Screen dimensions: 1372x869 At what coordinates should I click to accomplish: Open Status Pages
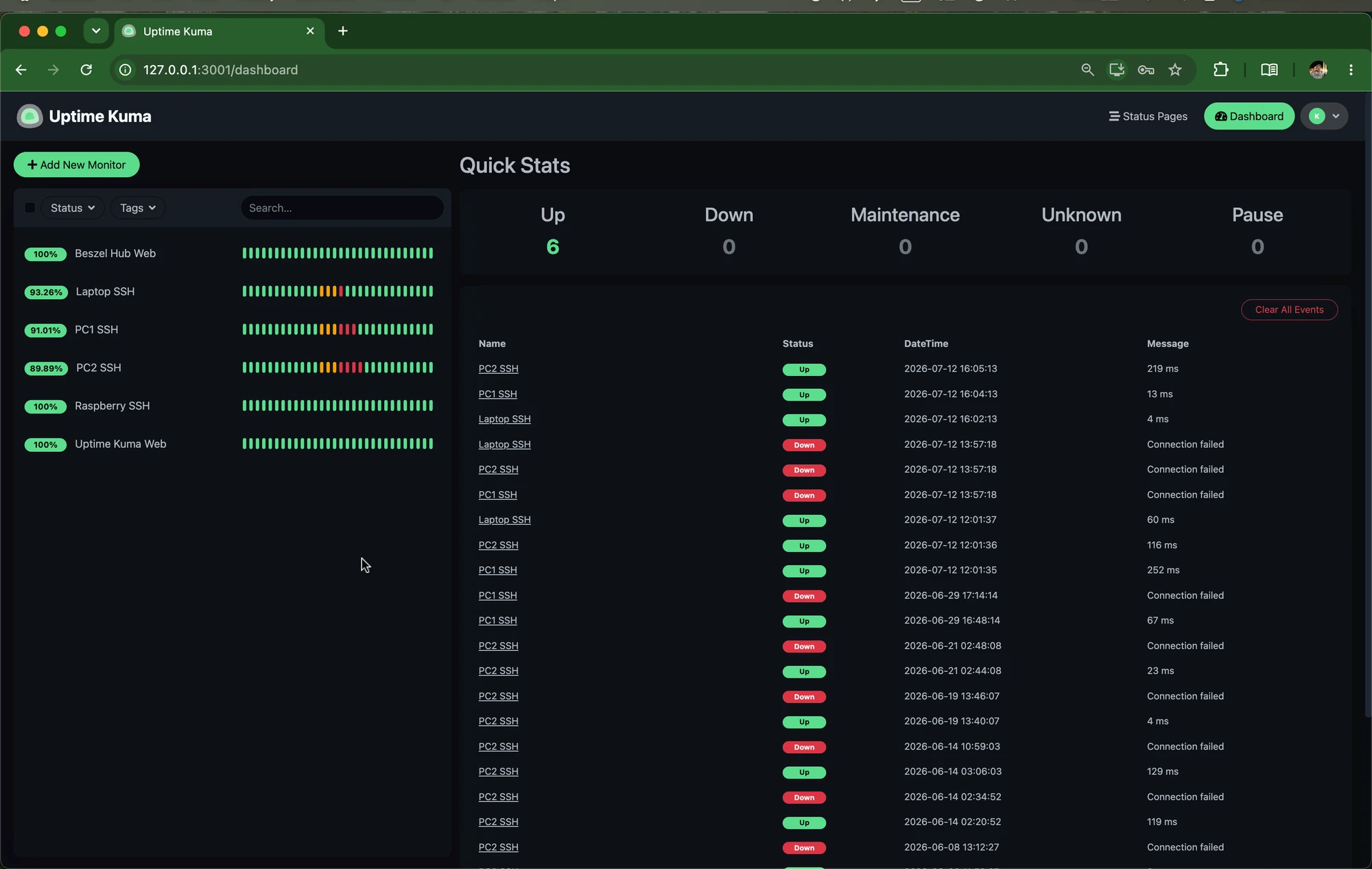click(x=1148, y=117)
